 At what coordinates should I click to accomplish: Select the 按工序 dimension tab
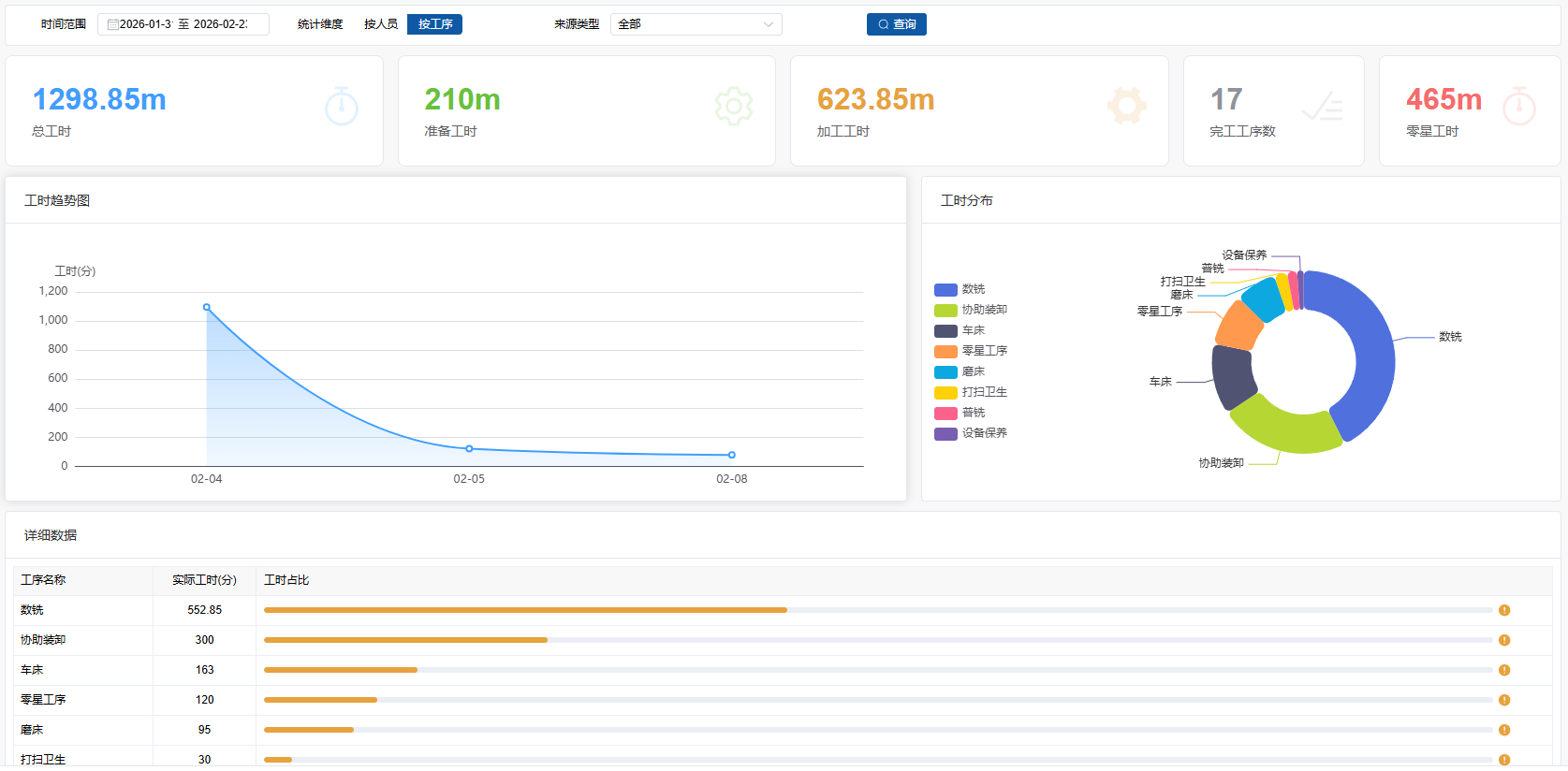pos(435,24)
